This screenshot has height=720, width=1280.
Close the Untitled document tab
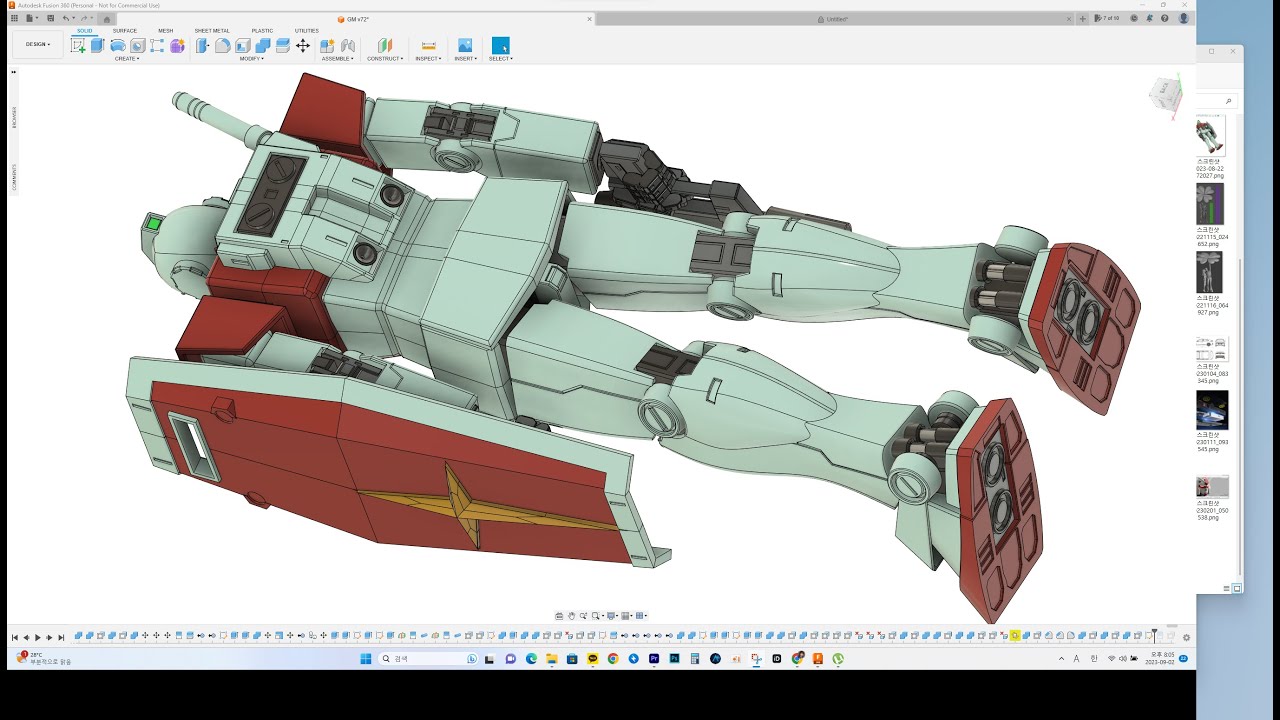pyautogui.click(x=1069, y=19)
